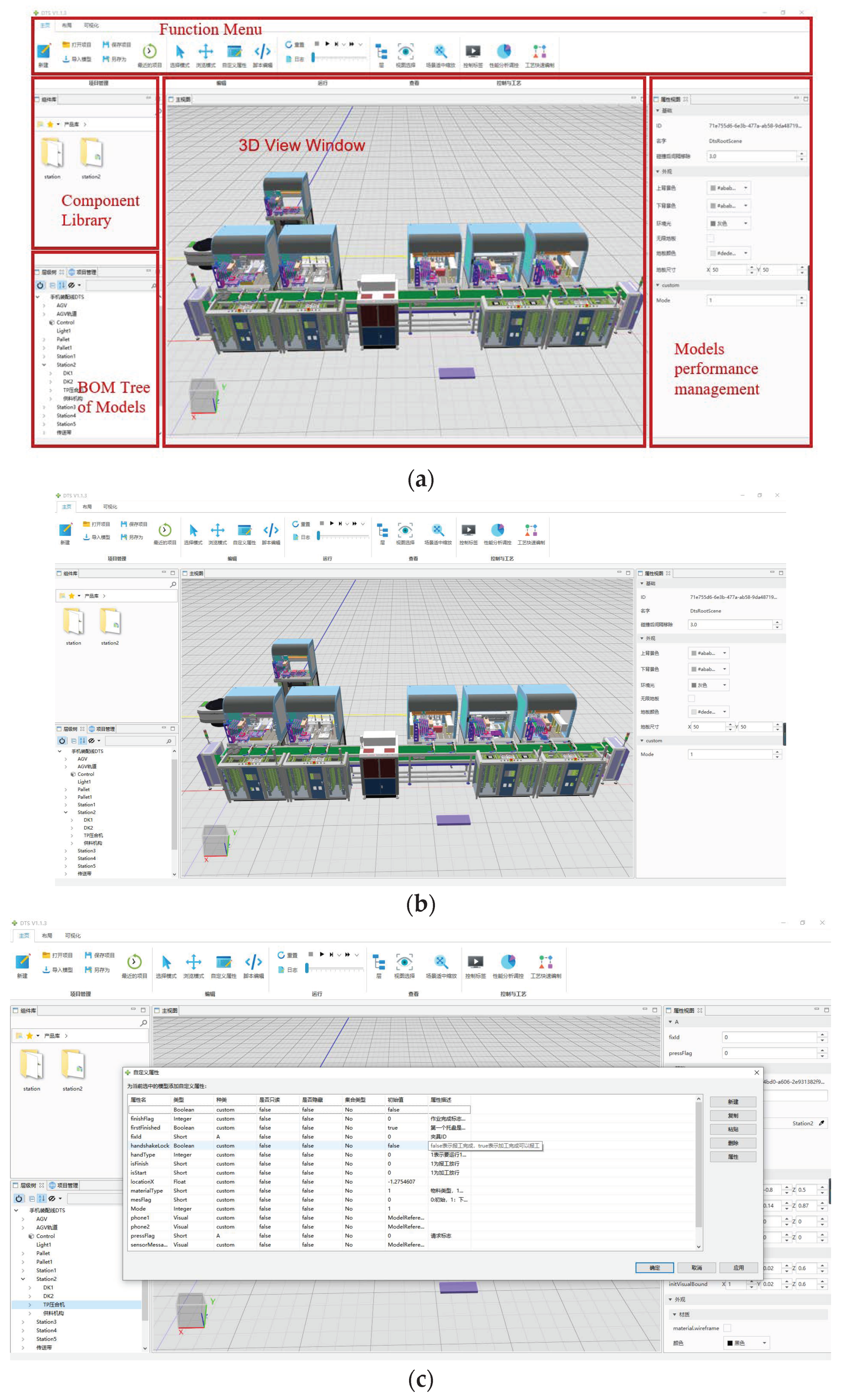Click the 应用 apply button
Image resolution: width=844 pixels, height=1400 pixels.
pyautogui.click(x=738, y=1268)
